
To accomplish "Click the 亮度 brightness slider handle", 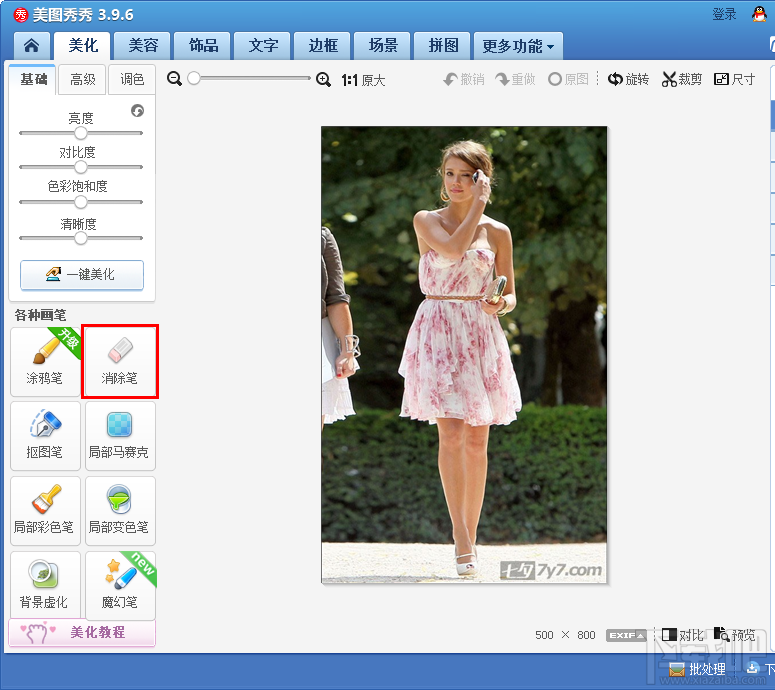I will [x=81, y=133].
